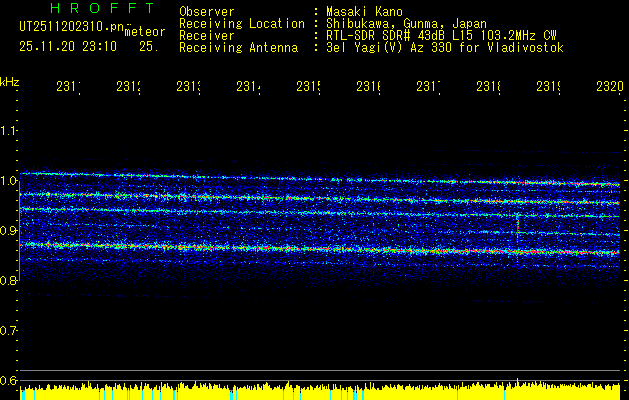Select the filename UT2511202310 text
The height and width of the screenshot is (400, 629).
tap(62, 27)
